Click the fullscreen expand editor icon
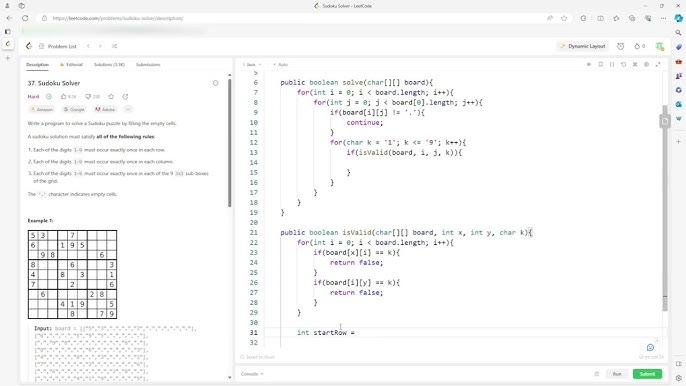686x386 pixels. (x=658, y=64)
